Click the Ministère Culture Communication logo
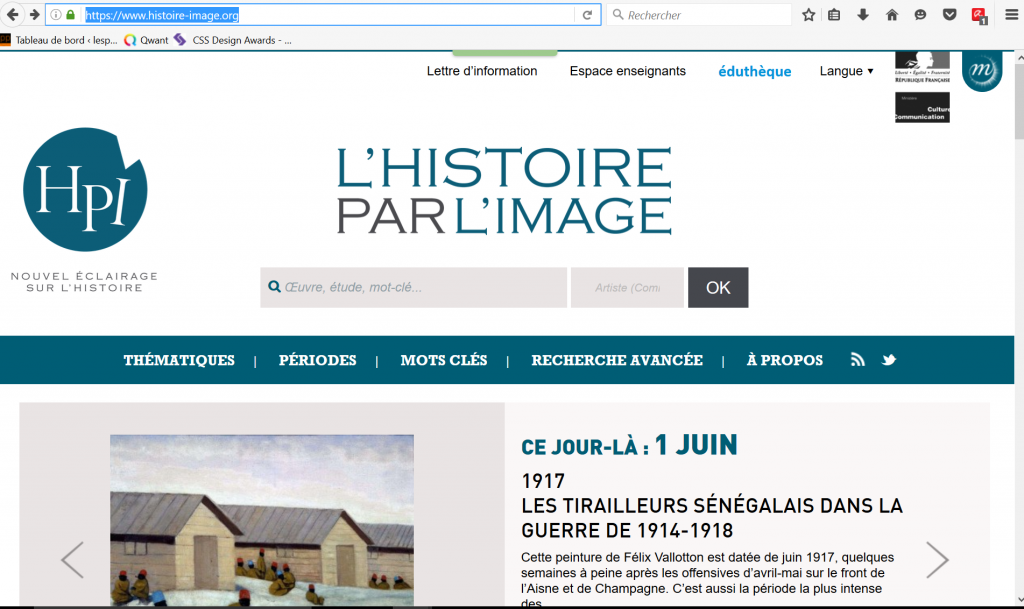The image size is (1024, 609). 921,107
